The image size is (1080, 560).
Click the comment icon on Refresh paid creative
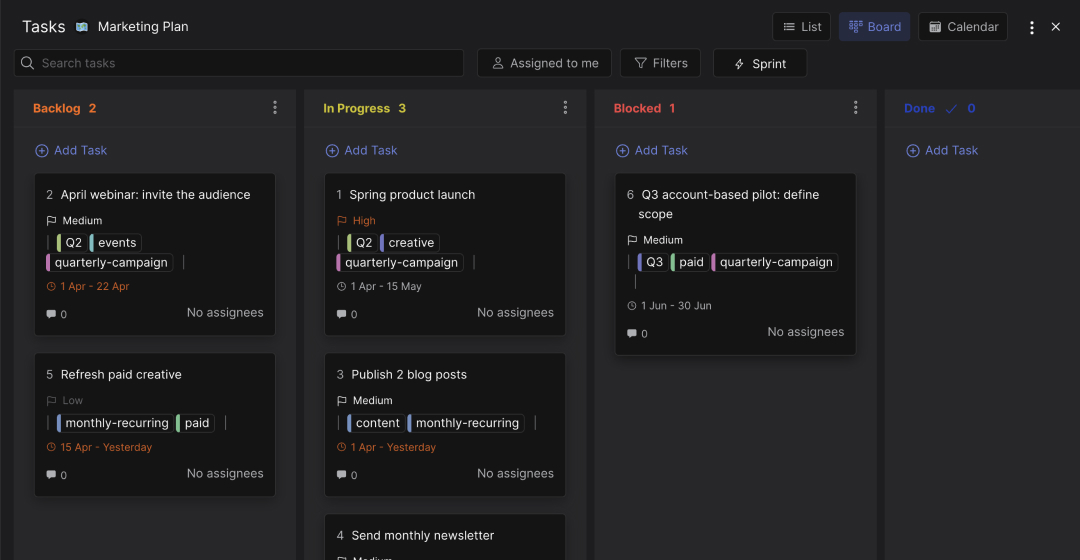click(x=51, y=475)
